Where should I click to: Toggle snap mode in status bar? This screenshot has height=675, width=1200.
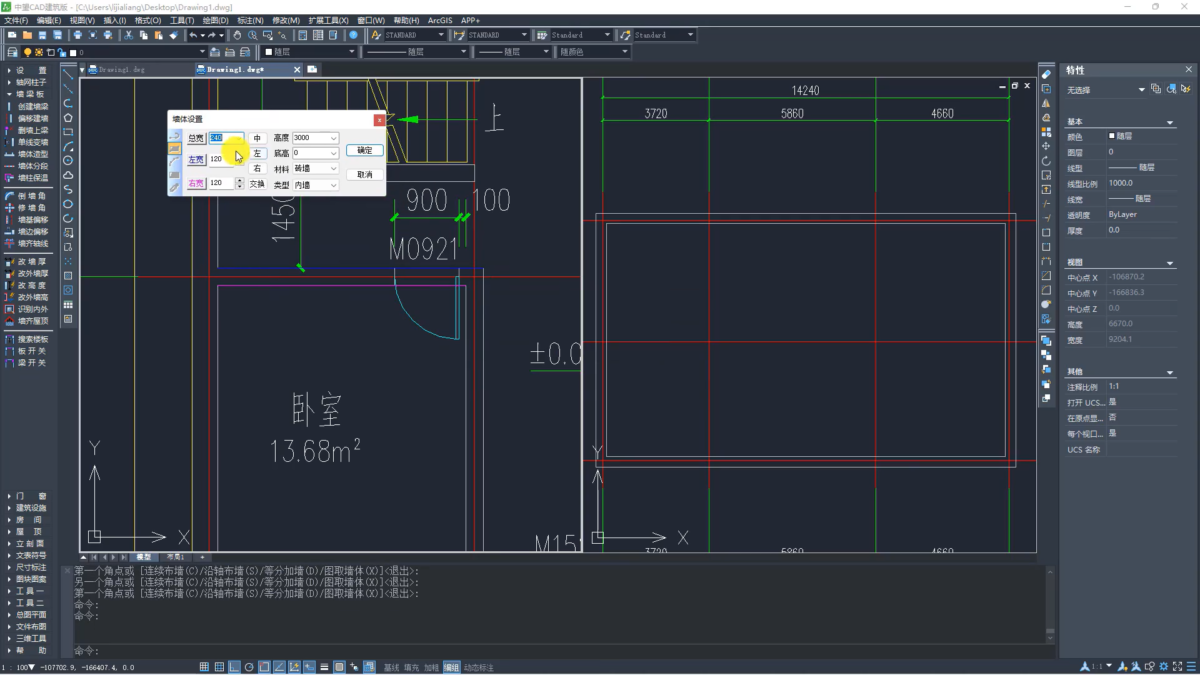(x=204, y=667)
